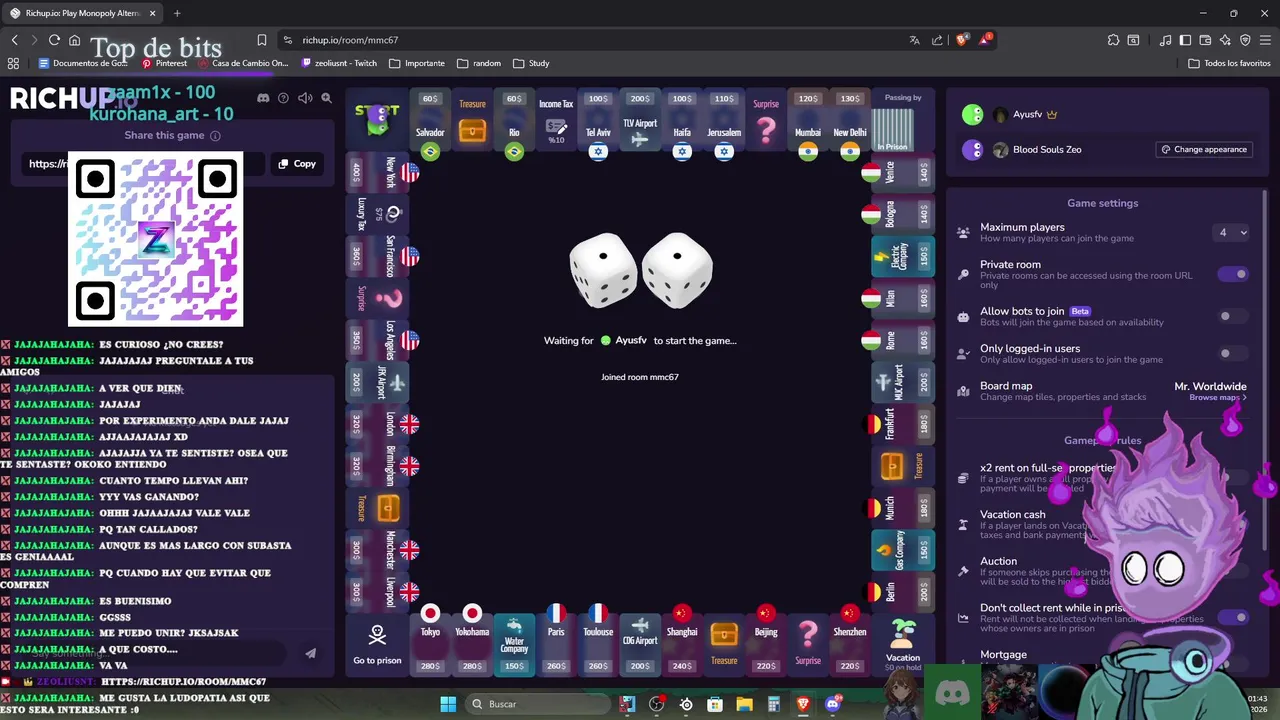Open Casa de Cambio On... bookmark
Screen dimensions: 1280x720
243,63
